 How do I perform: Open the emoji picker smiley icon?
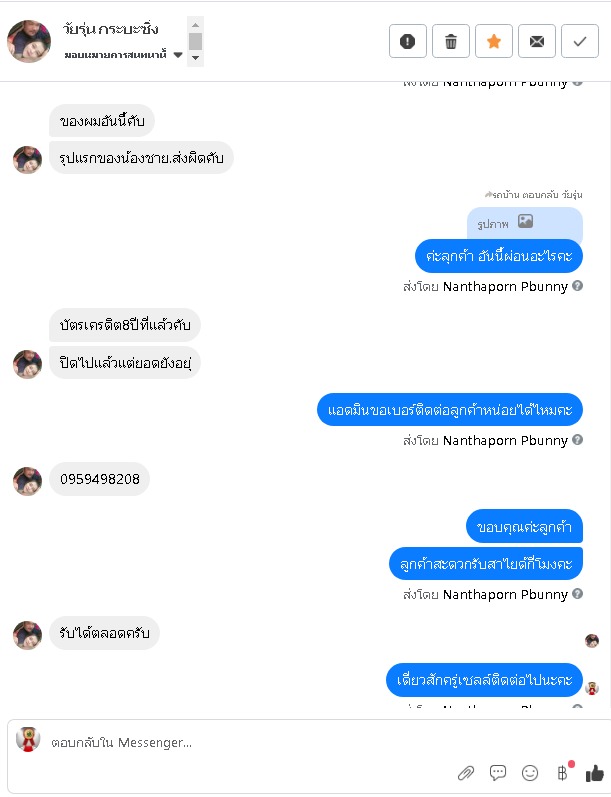point(530,773)
